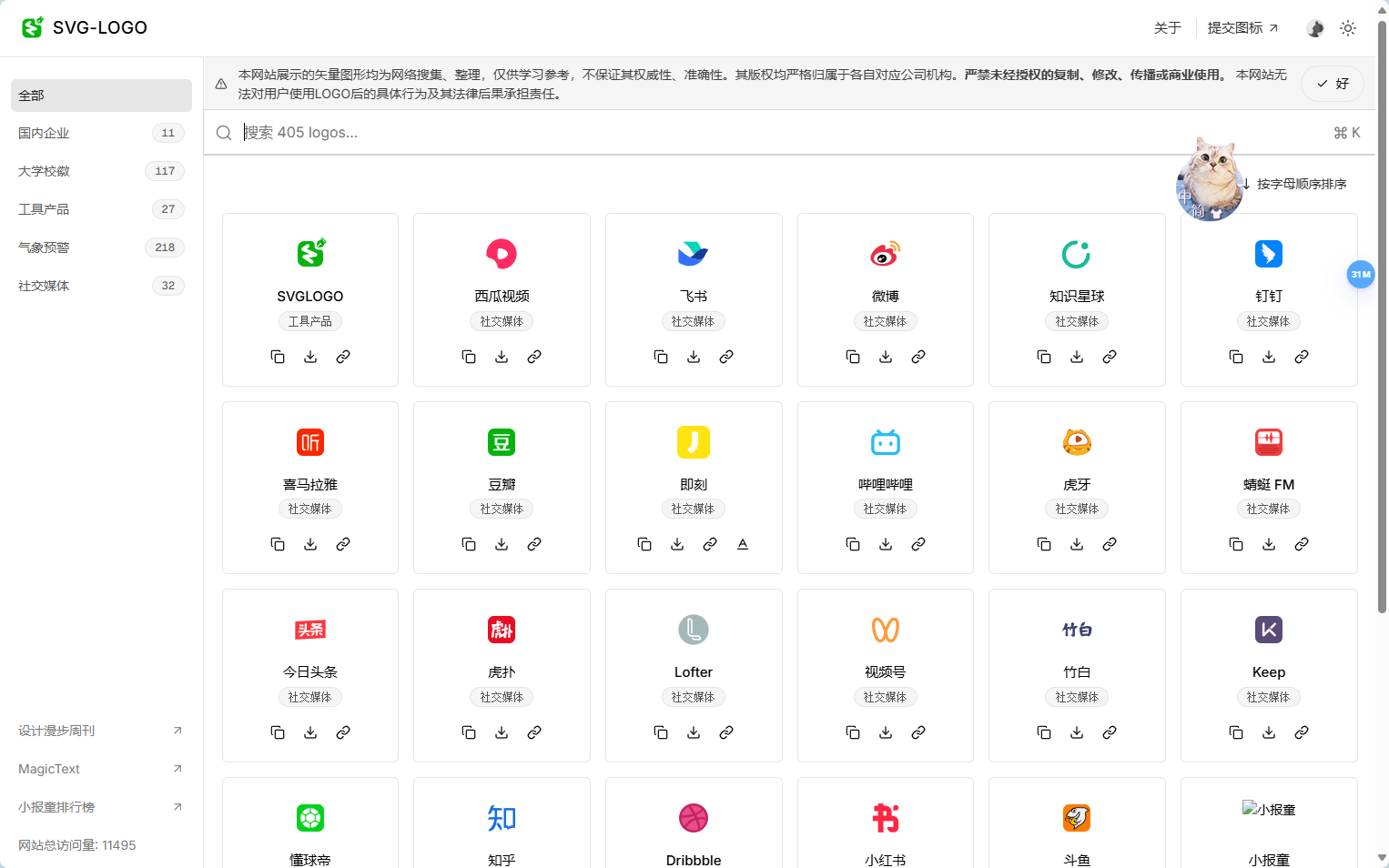The image size is (1389, 868).
Task: Copy link of Lofter logo
Action: click(726, 732)
